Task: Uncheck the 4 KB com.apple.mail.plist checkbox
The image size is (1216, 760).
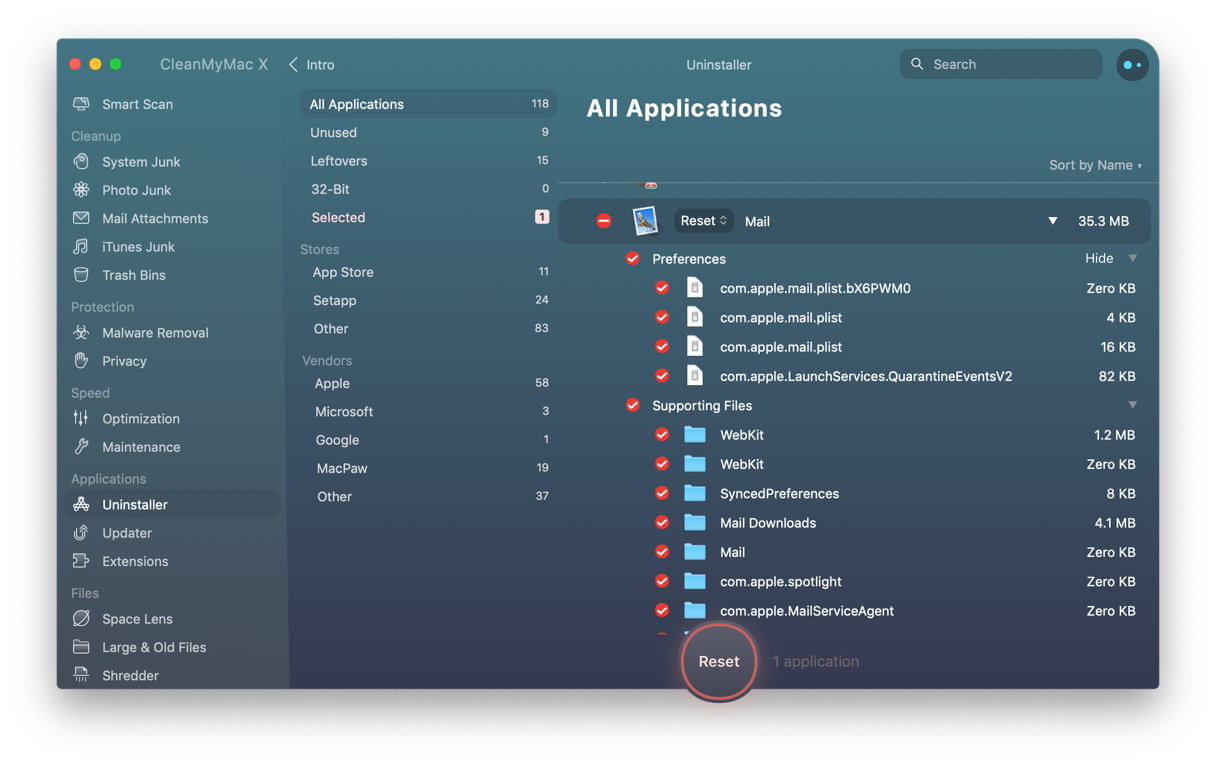Action: [662, 317]
